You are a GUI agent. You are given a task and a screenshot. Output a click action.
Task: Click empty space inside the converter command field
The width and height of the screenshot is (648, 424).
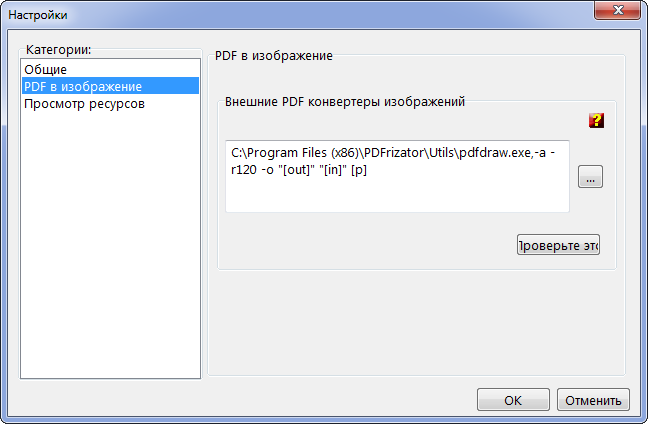pyautogui.click(x=400, y=195)
